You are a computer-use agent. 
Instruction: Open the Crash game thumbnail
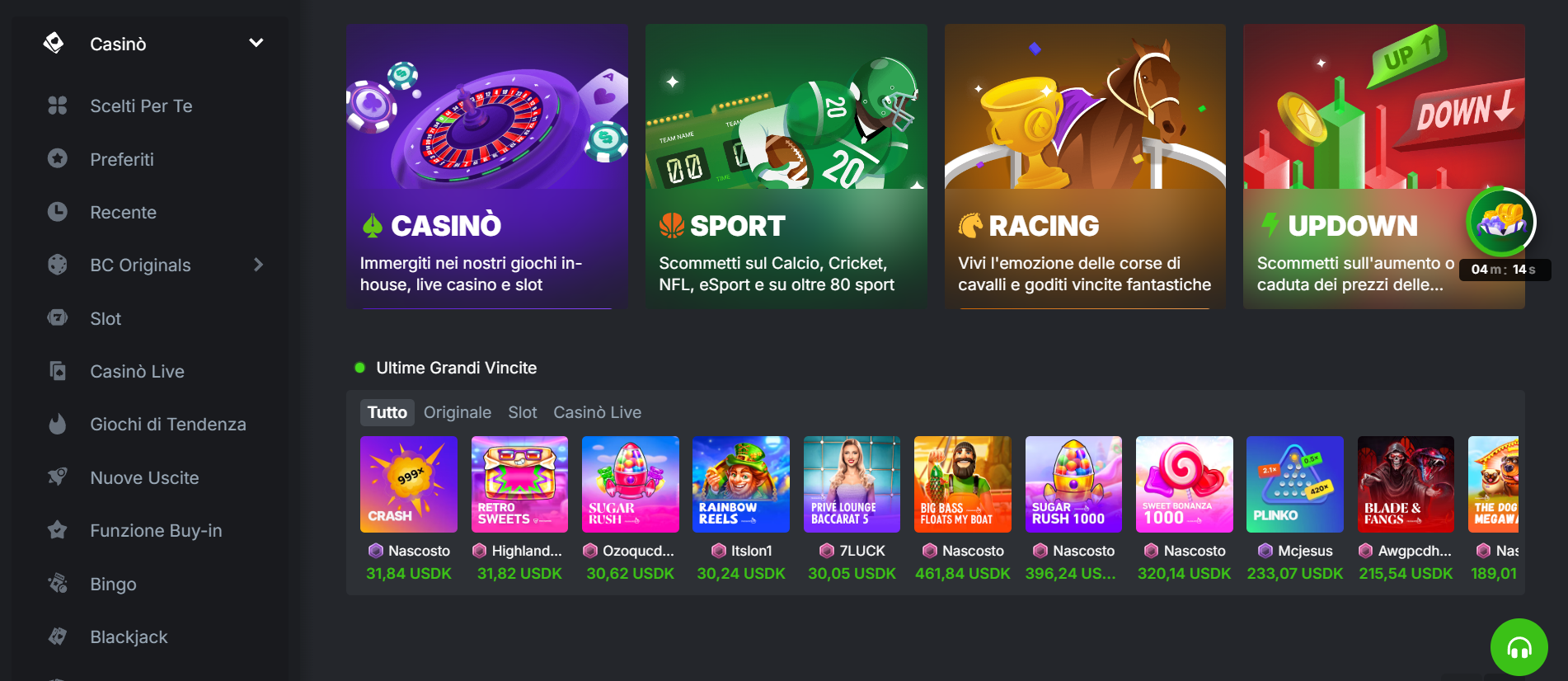[x=409, y=484]
